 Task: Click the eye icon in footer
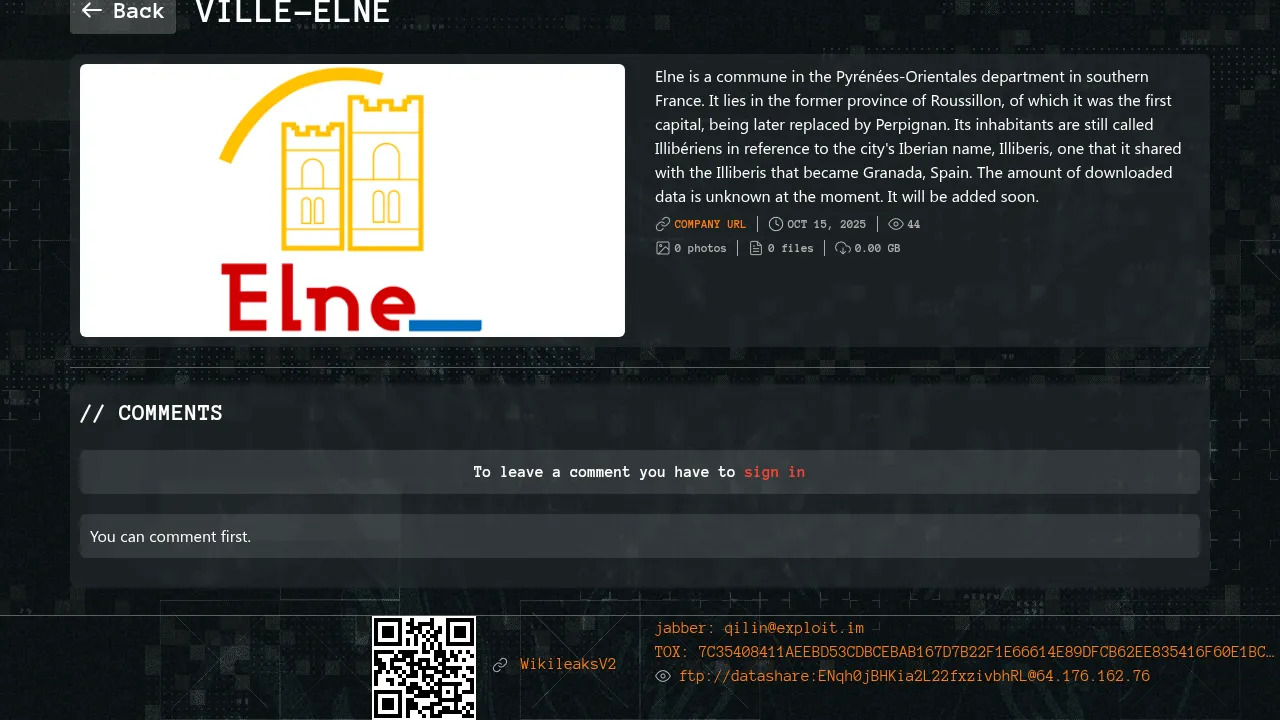[x=663, y=676]
